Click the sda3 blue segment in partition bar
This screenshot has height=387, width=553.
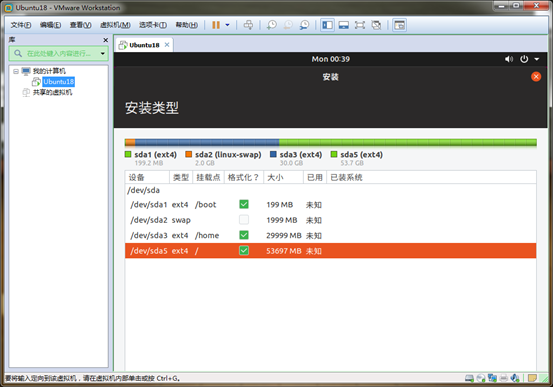[207, 143]
